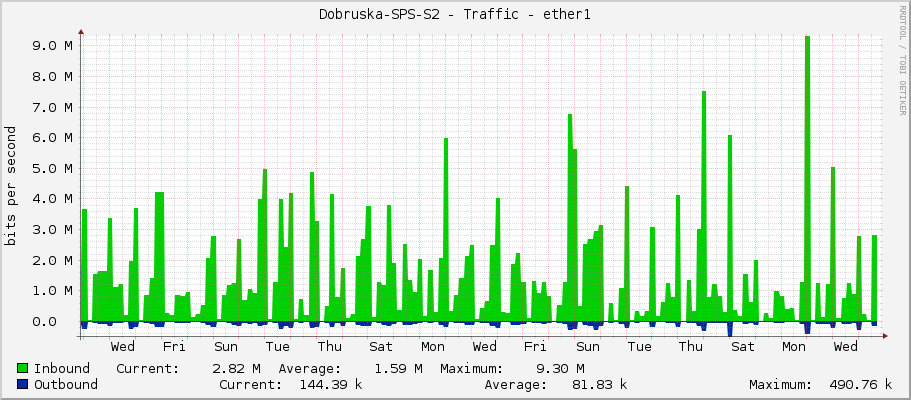Viewport: 911px width, 400px height.
Task: Click the graph title 'Dobruska-SPS-S2 - Traffic - ether1'
Action: pos(455,15)
